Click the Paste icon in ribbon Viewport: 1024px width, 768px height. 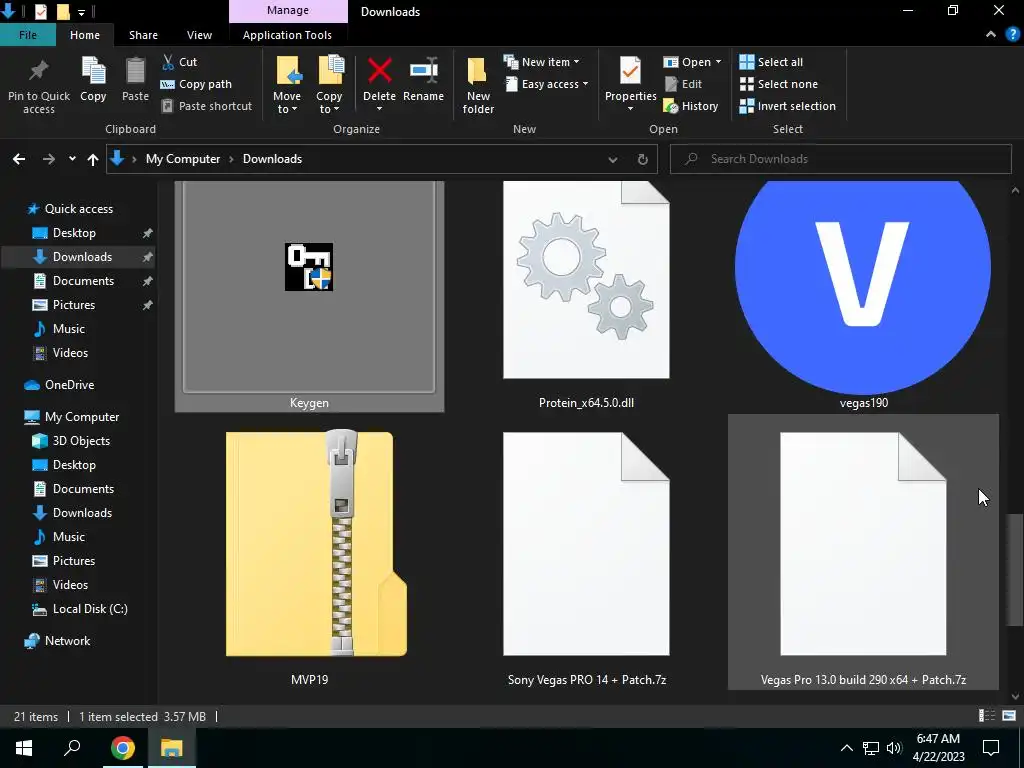(x=135, y=71)
